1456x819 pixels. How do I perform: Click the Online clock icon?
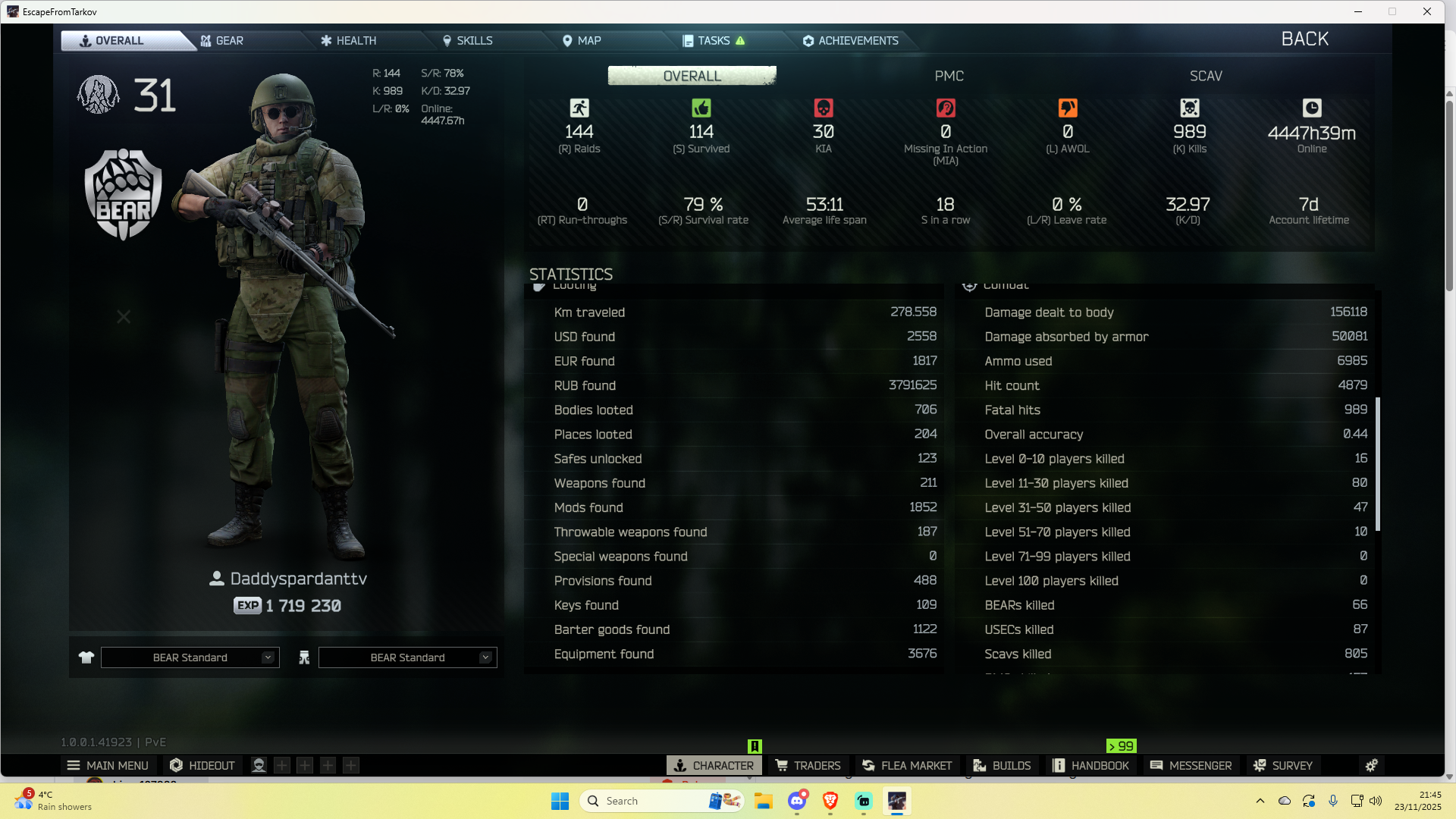(1311, 108)
